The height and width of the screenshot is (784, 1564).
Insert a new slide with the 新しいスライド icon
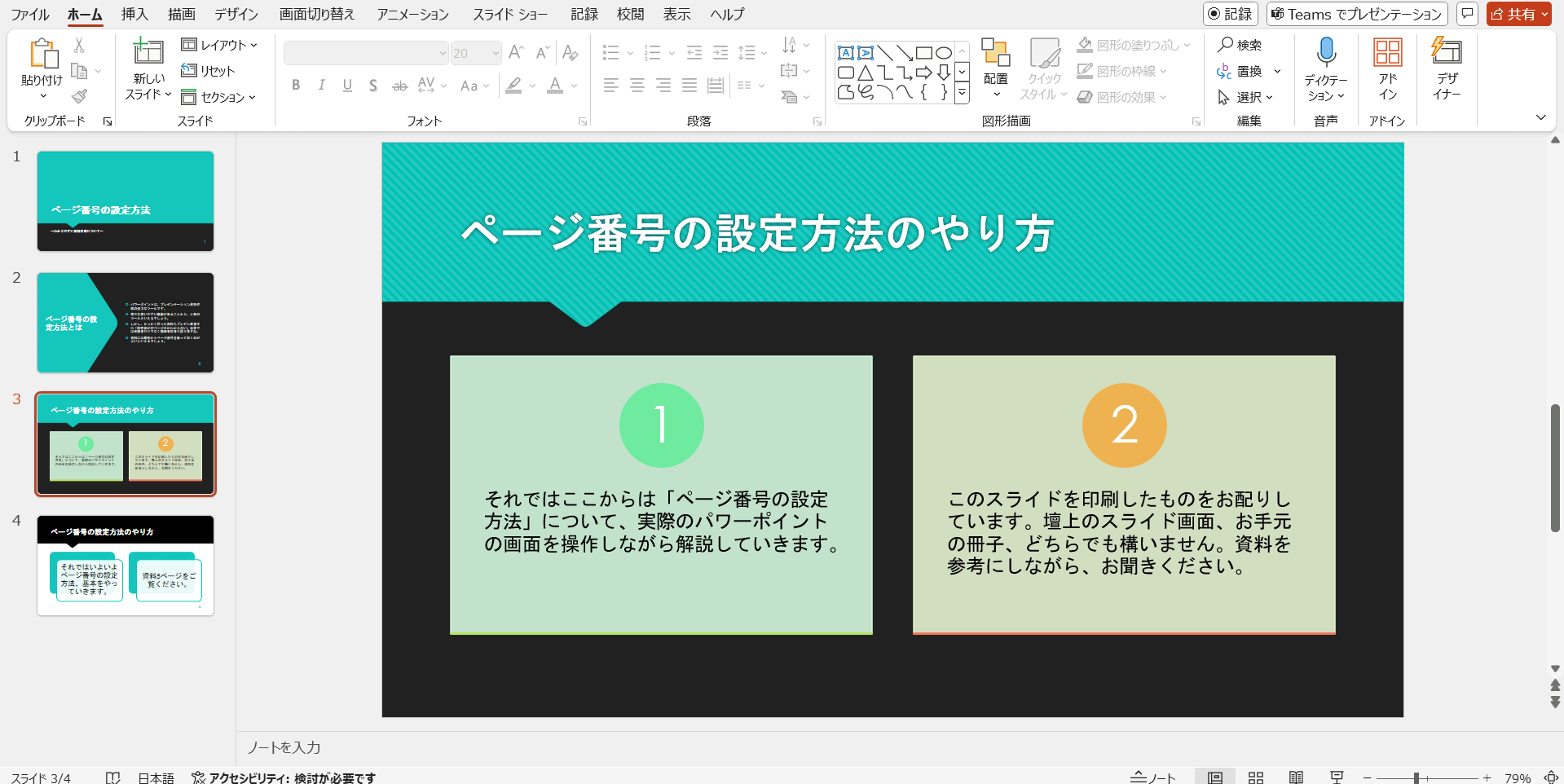tap(148, 51)
